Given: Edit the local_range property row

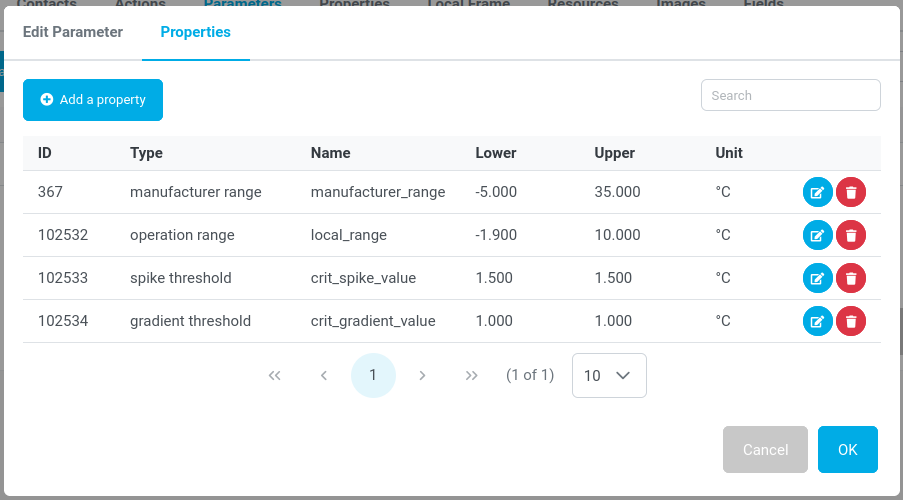Looking at the screenshot, I should [817, 235].
